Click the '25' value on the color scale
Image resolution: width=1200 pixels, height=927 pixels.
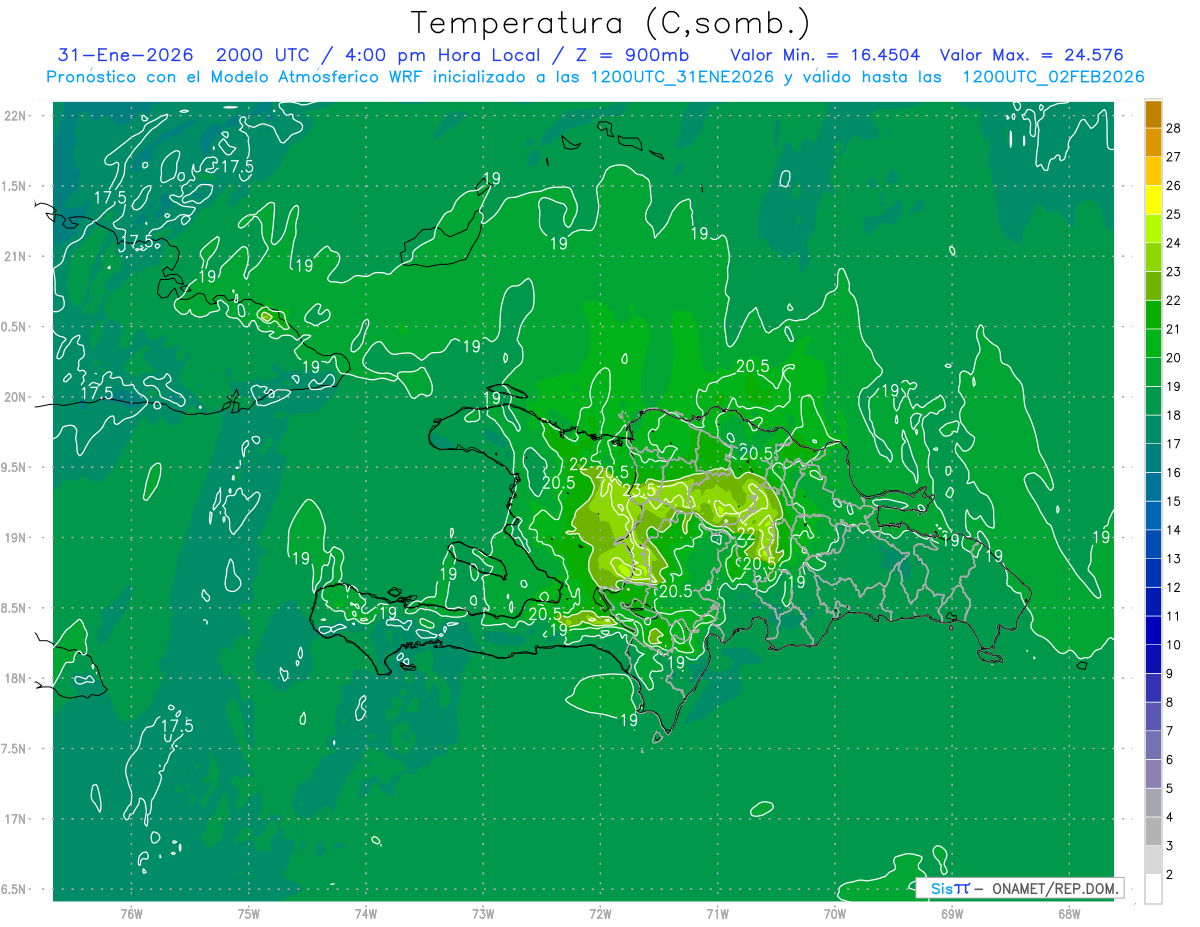(1173, 214)
